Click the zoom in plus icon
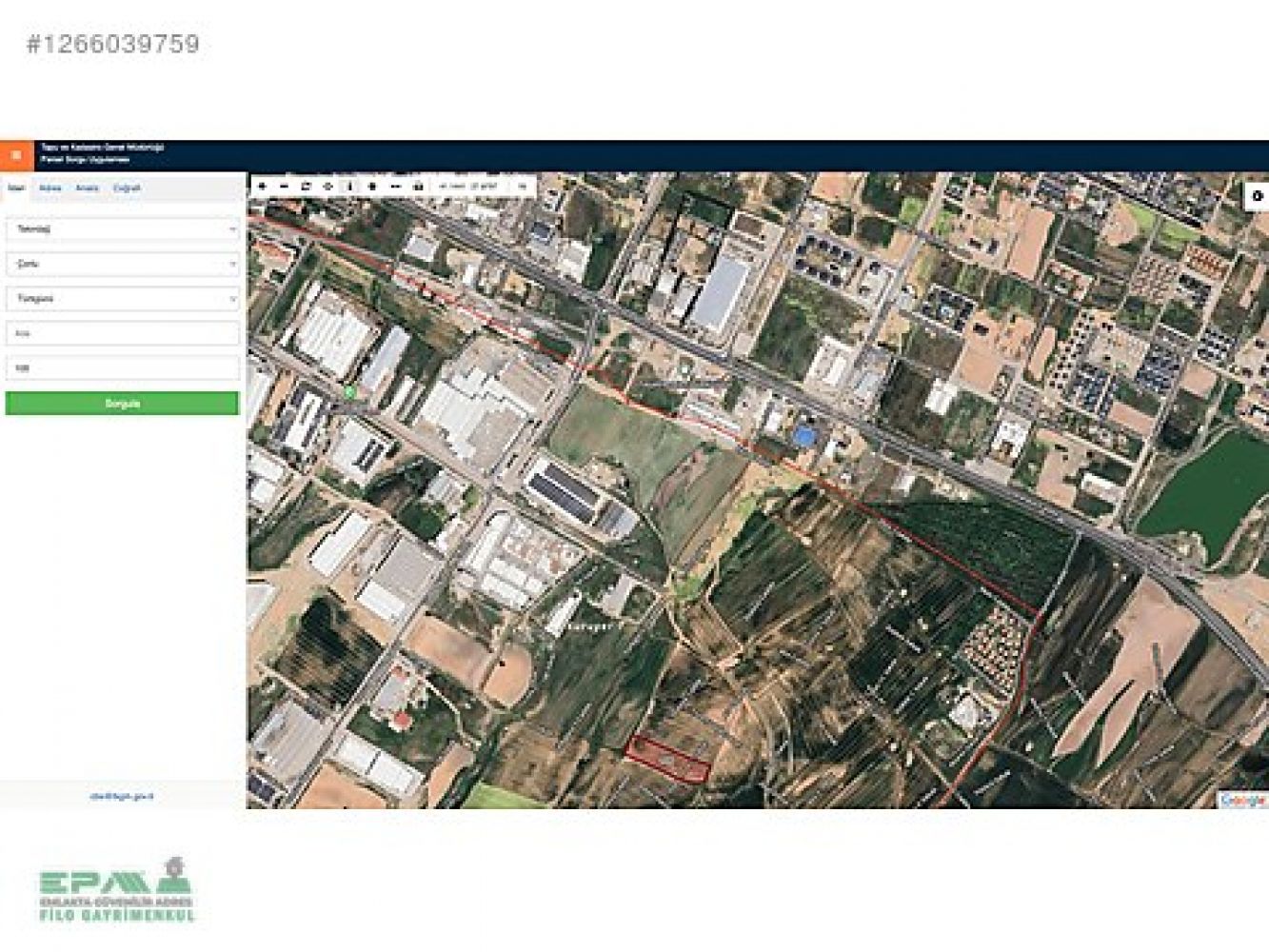Viewport: 1269px width, 952px height. [263, 187]
